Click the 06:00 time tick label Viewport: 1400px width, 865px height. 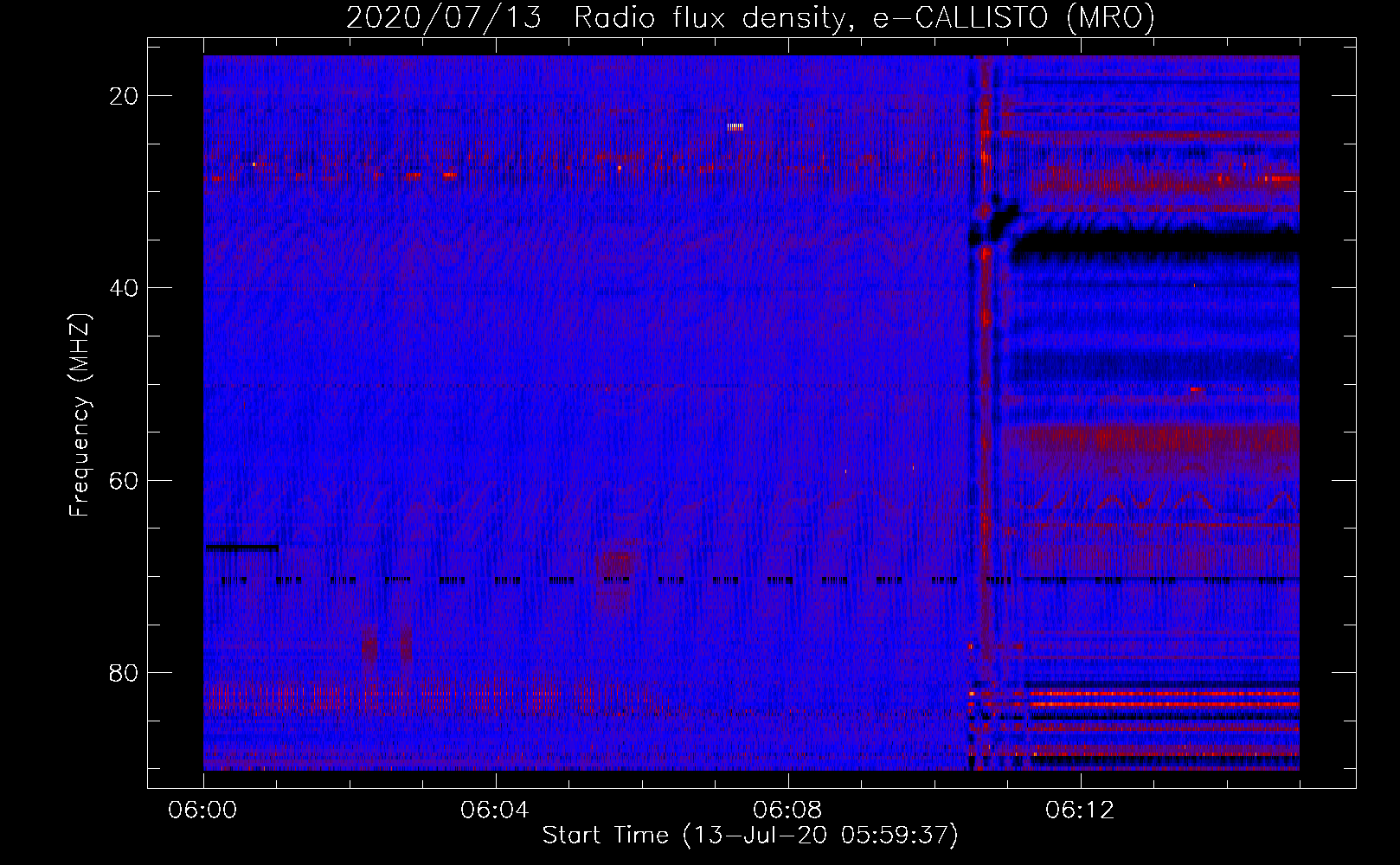204,811
